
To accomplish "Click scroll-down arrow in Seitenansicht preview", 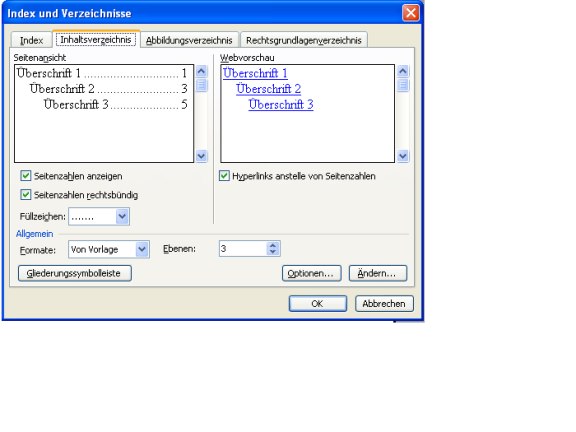I will pyautogui.click(x=201, y=156).
